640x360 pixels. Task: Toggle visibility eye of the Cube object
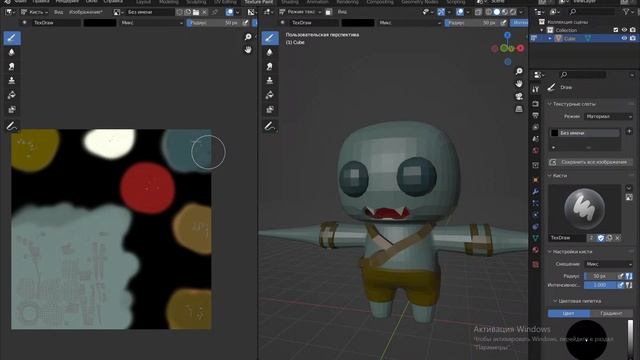coord(624,38)
